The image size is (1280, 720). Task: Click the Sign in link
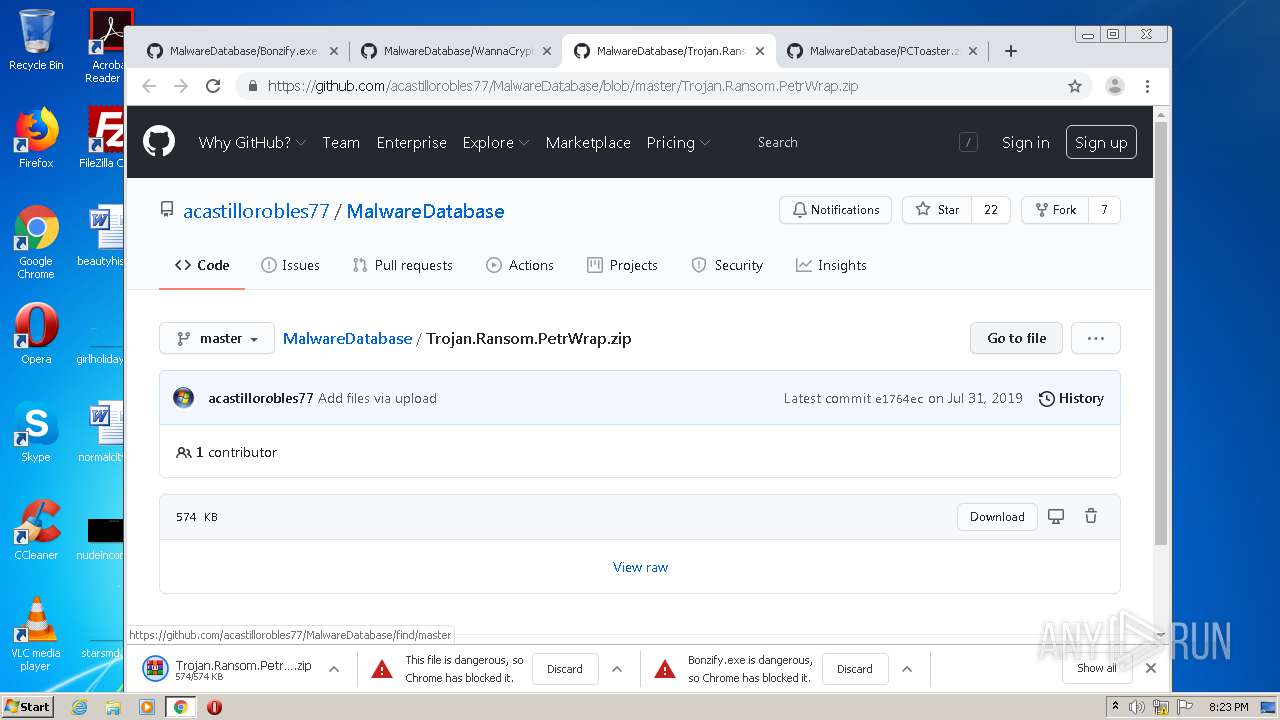pos(1026,142)
